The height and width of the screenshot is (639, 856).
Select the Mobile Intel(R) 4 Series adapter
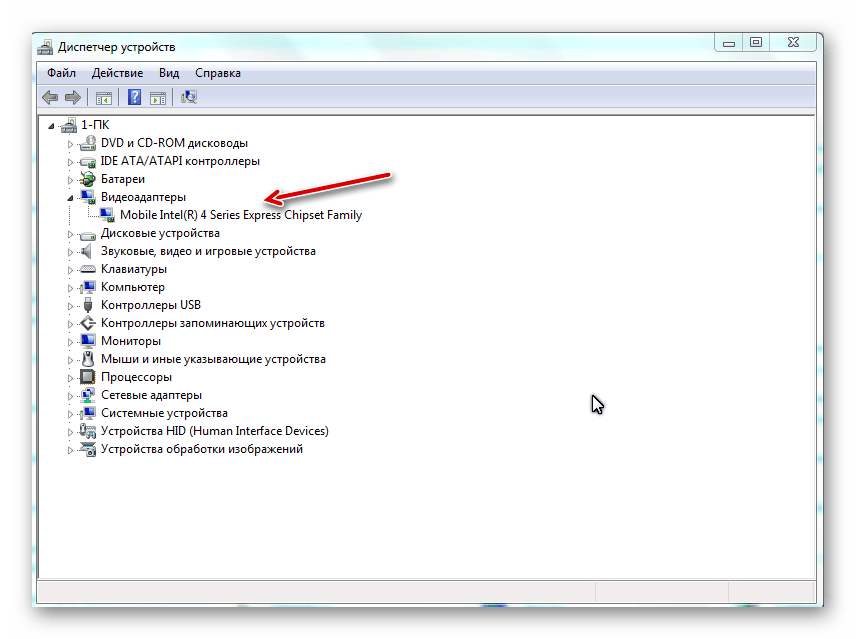pyautogui.click(x=240, y=215)
